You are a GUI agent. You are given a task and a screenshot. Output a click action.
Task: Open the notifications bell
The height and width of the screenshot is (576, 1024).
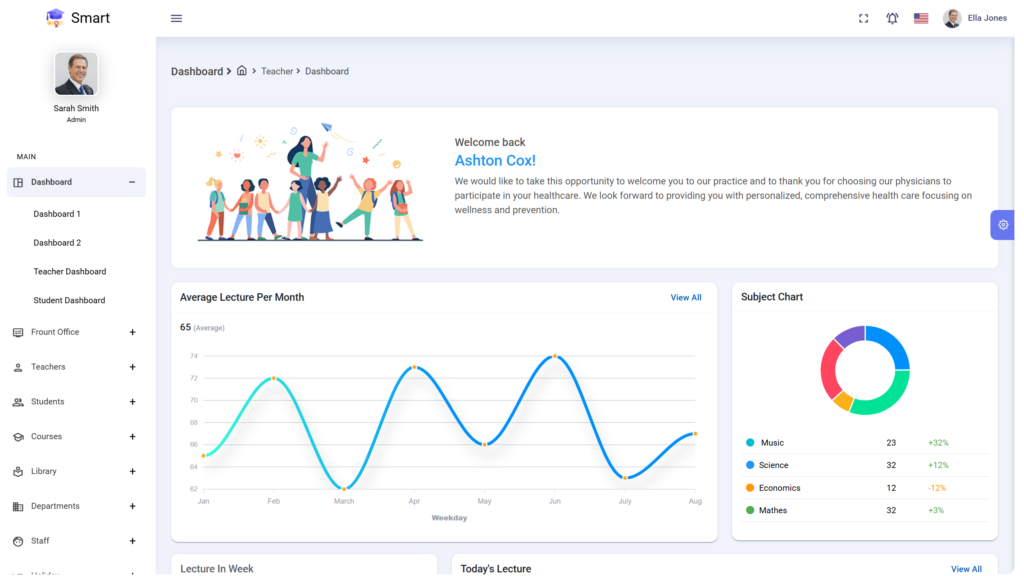[892, 18]
